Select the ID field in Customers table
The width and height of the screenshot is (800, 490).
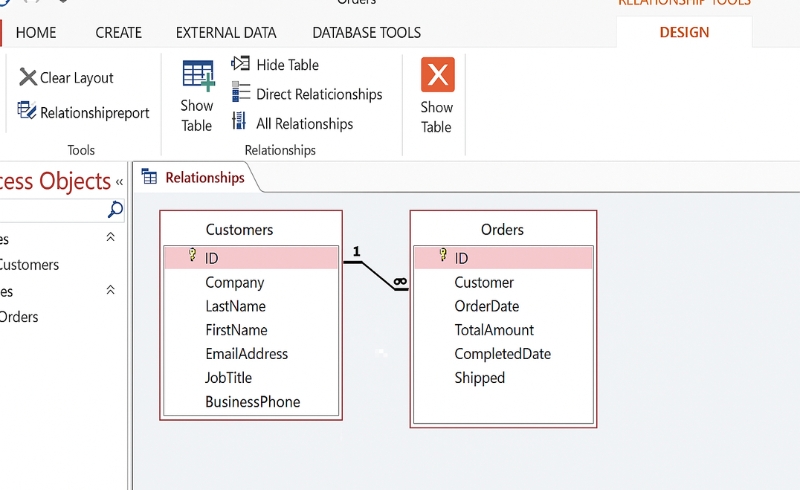pyautogui.click(x=251, y=258)
